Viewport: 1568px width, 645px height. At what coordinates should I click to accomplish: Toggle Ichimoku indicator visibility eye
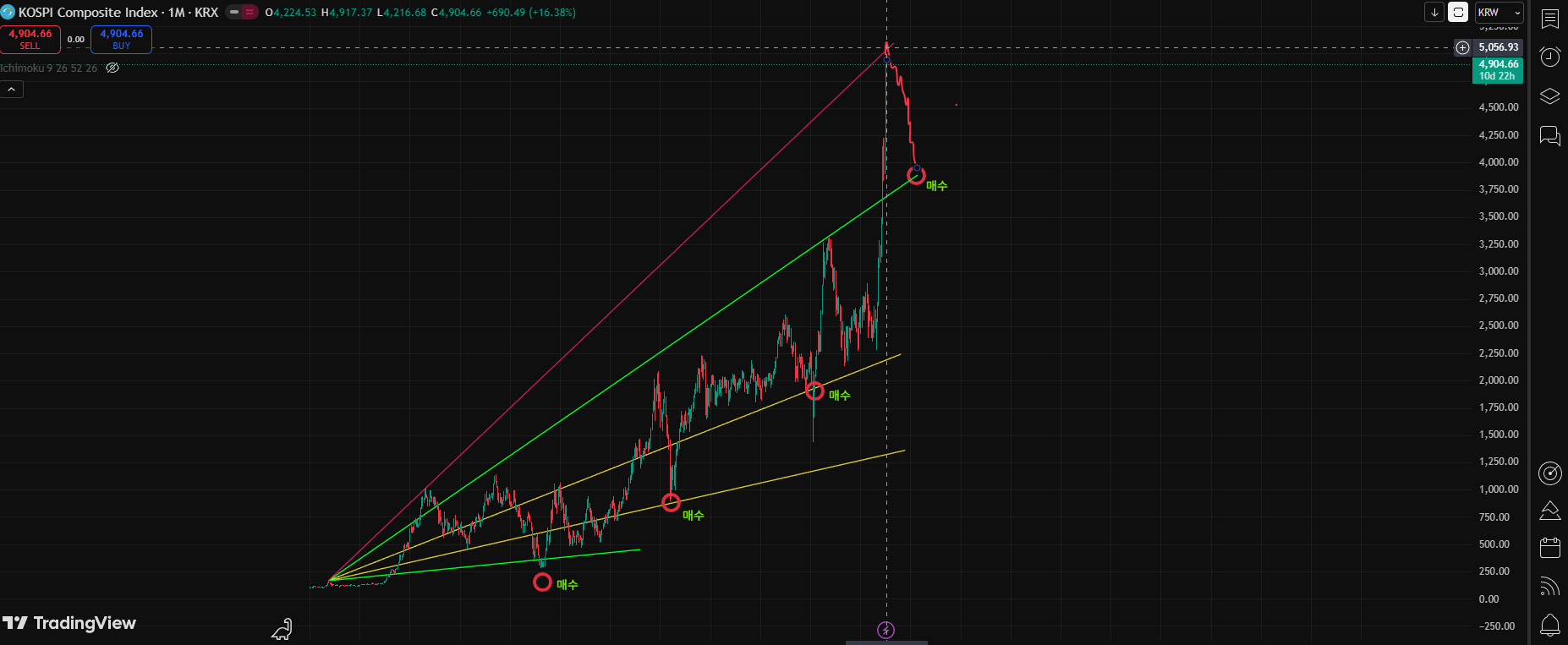click(112, 68)
